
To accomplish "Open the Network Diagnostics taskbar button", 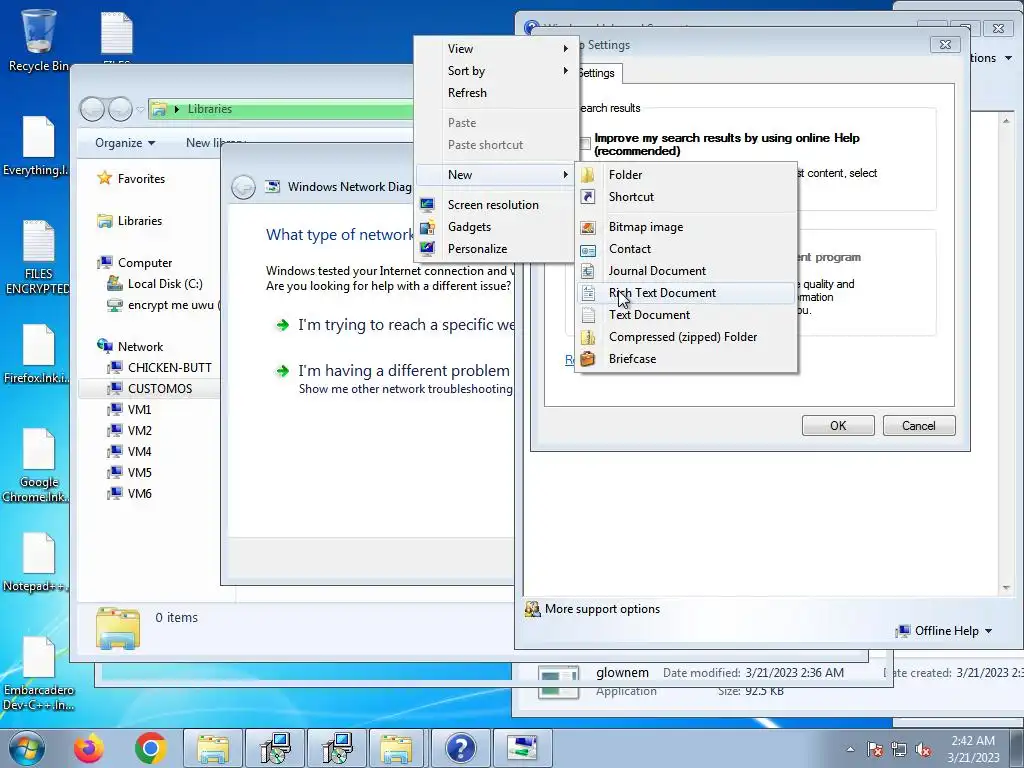I will 522,748.
